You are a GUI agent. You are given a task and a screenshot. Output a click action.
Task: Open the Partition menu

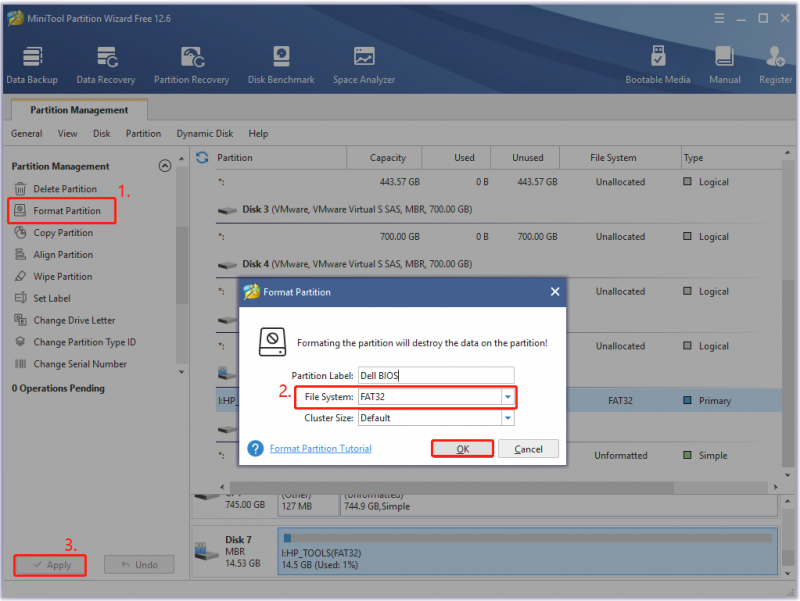point(143,134)
